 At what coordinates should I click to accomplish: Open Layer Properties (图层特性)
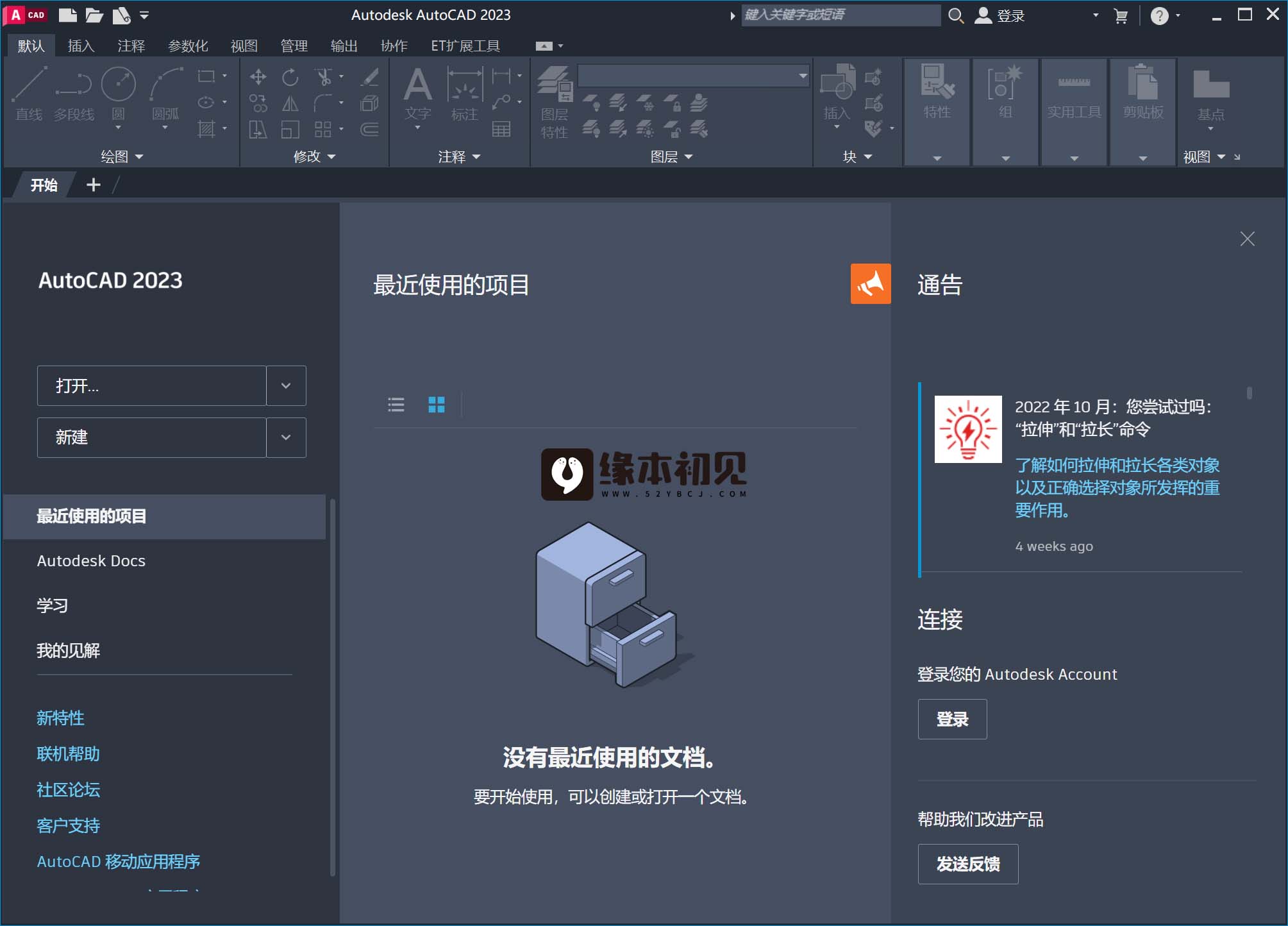554,103
